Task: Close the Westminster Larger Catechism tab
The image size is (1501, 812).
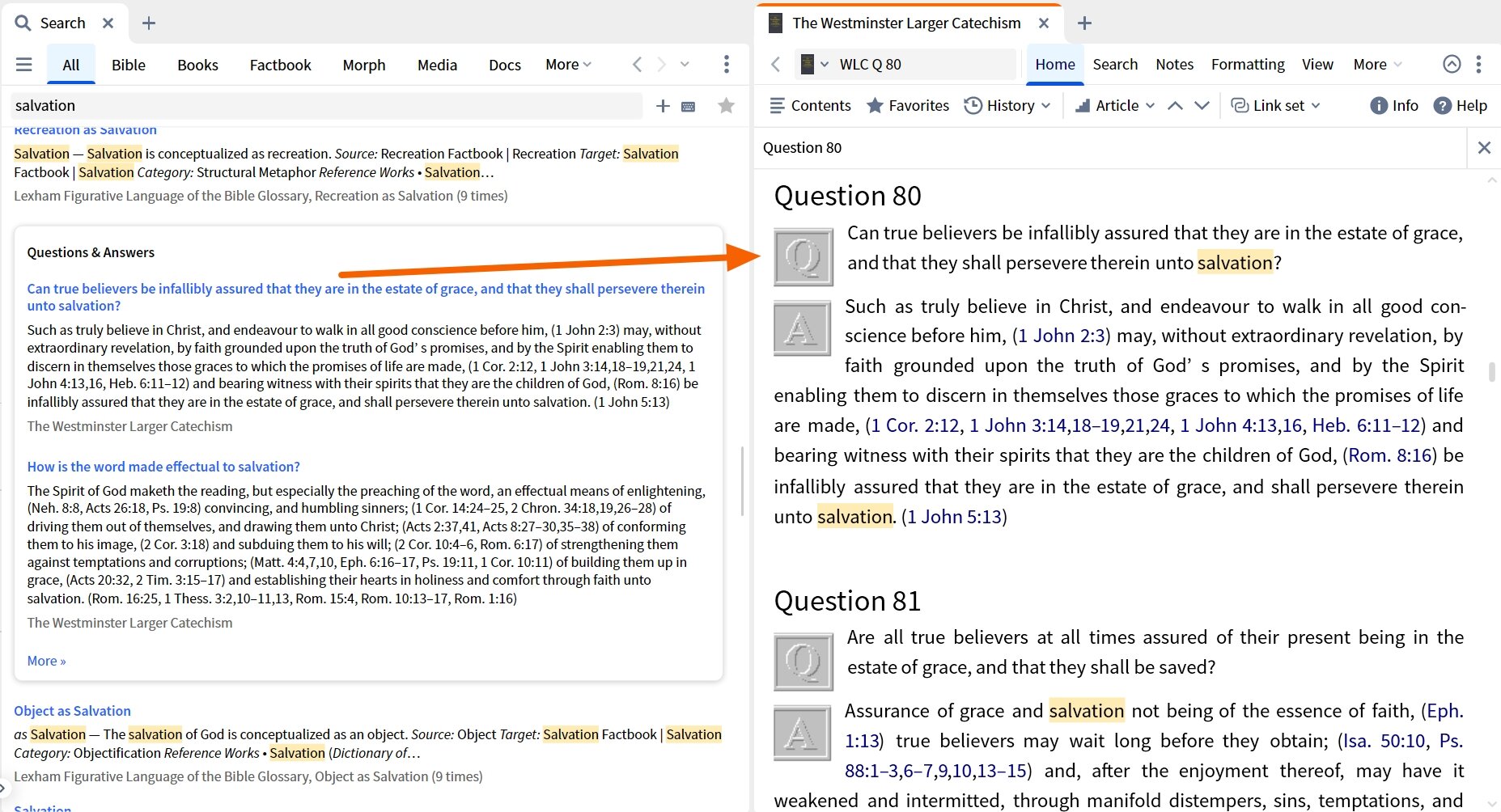Action: [x=1044, y=23]
